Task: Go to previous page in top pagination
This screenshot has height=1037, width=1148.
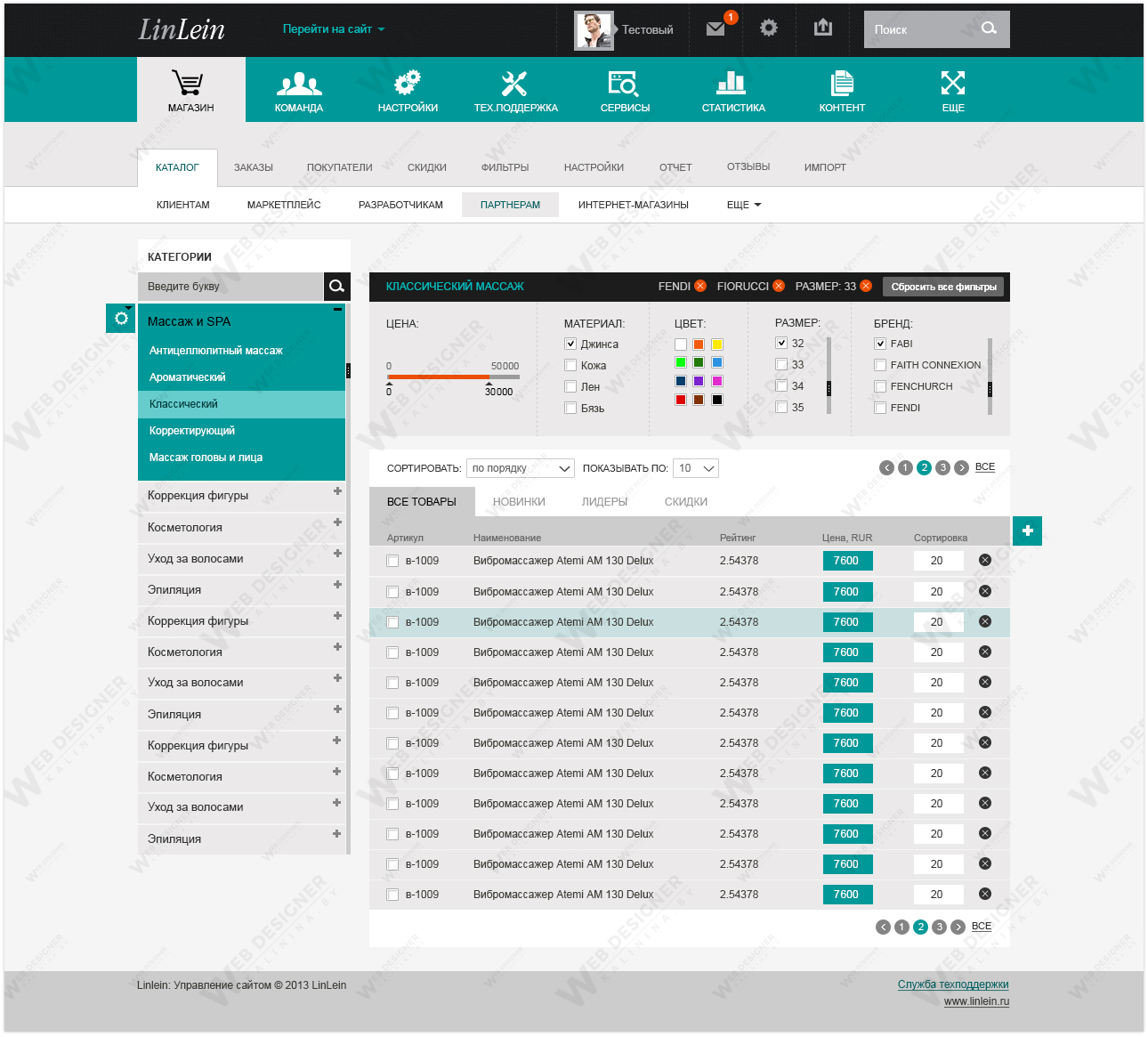Action: 886,467
